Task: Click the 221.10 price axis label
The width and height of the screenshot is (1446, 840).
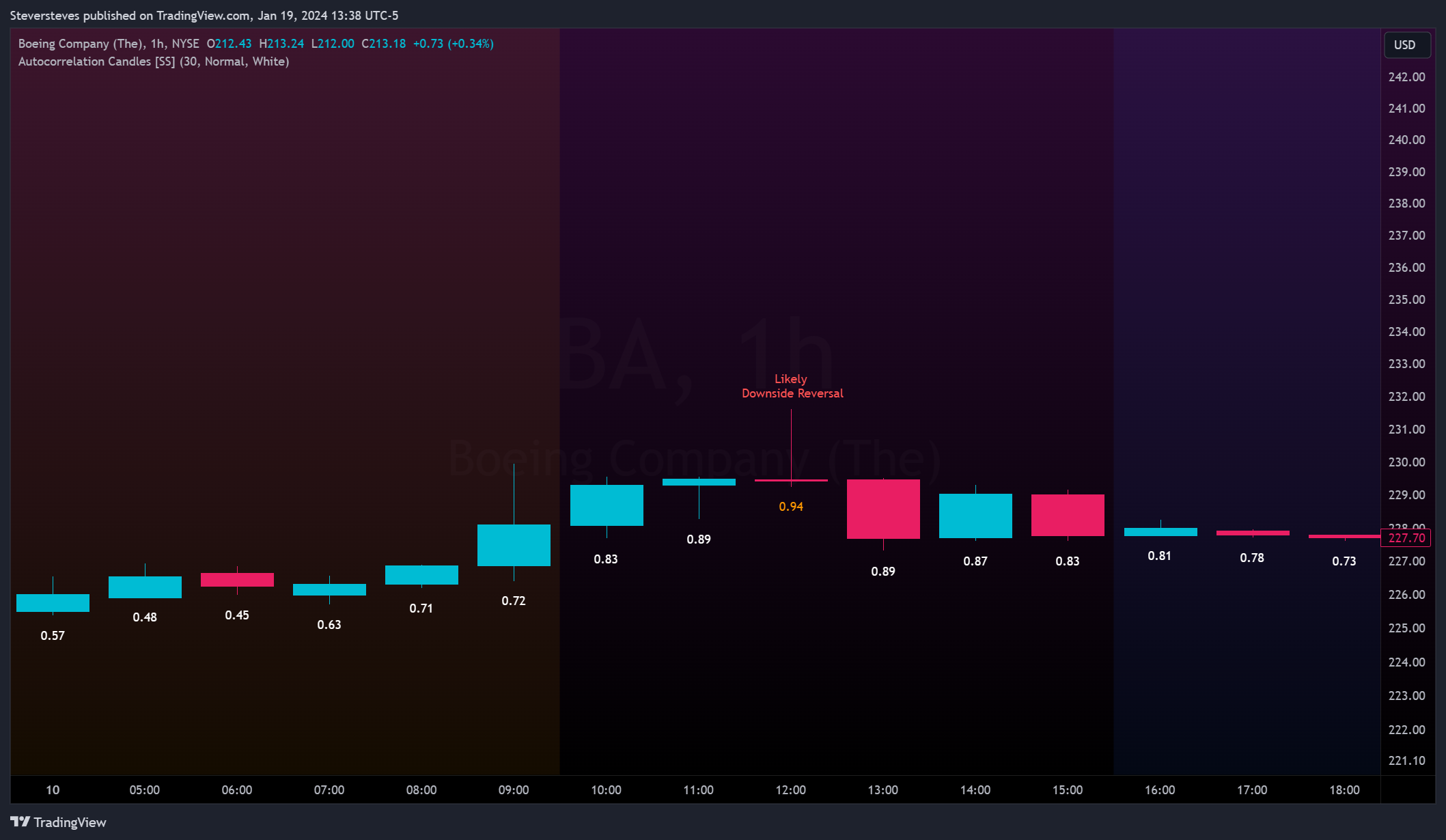Action: click(1407, 761)
